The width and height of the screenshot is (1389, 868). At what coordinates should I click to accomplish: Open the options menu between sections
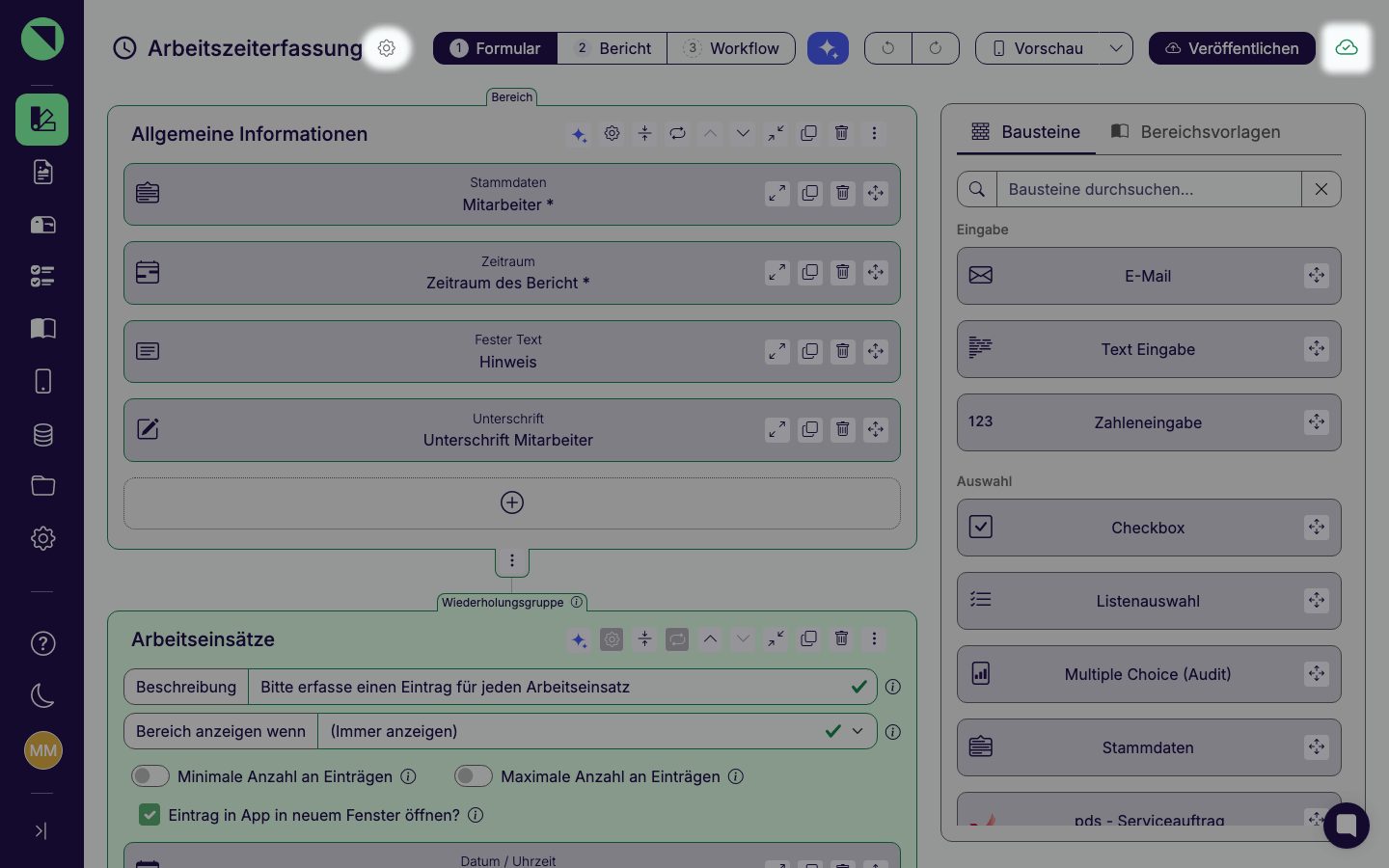point(512,560)
